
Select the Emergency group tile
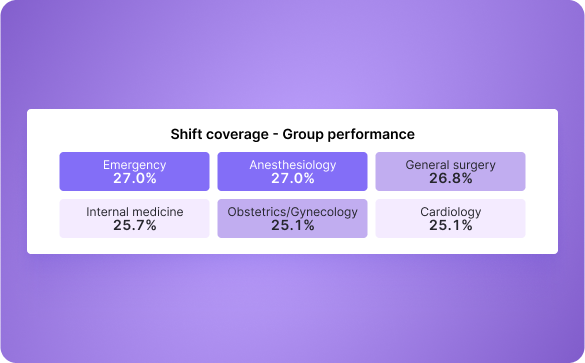(x=134, y=171)
